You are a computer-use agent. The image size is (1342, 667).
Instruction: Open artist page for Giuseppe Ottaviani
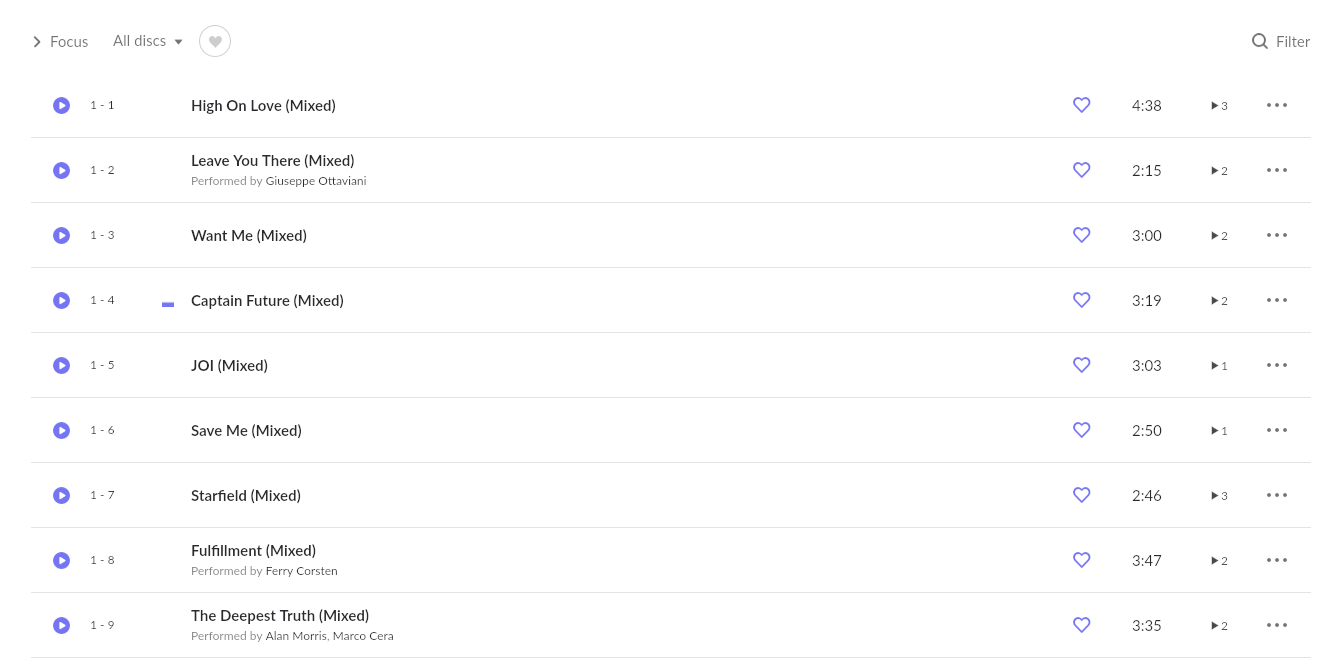click(x=316, y=180)
